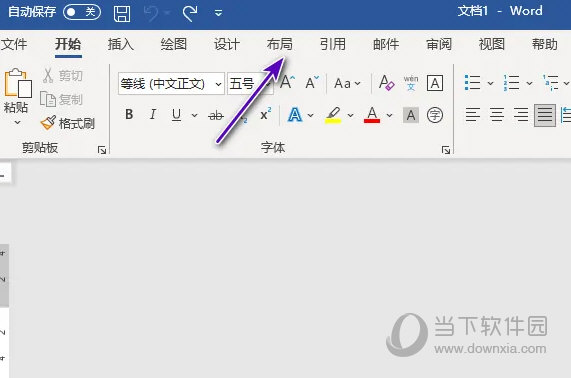This screenshot has height=378, width=571.
Task: Click the 粘贴 paste clipboard icon
Action: click(17, 83)
